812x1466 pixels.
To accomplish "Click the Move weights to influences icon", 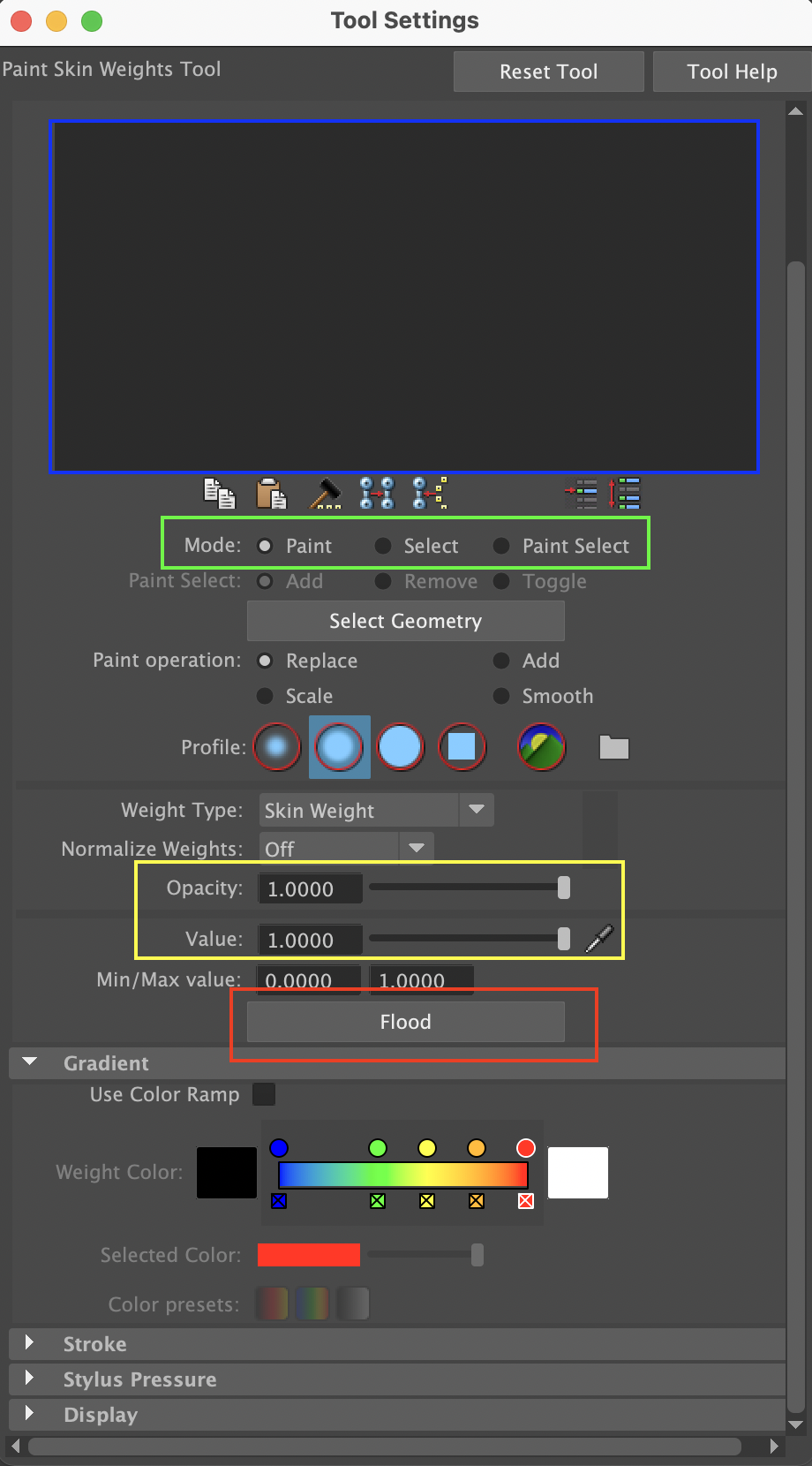I will tap(377, 494).
